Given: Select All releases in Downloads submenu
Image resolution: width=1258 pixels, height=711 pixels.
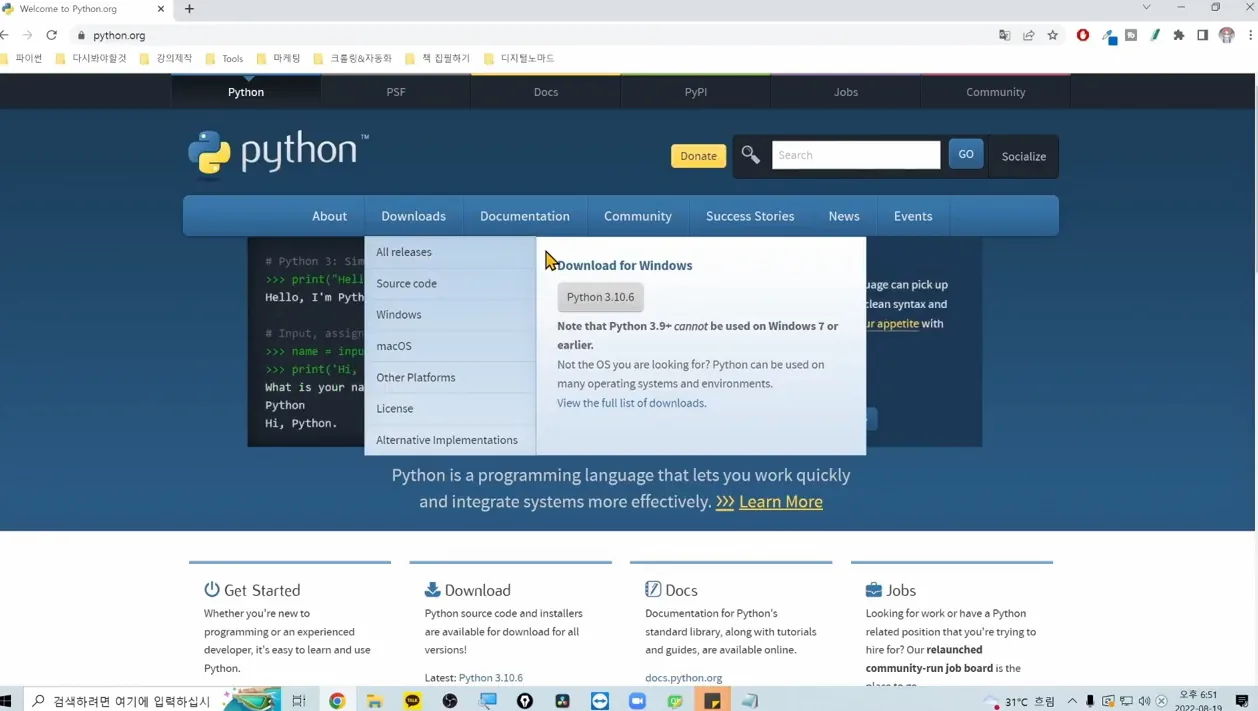Looking at the screenshot, I should click(450, 252).
